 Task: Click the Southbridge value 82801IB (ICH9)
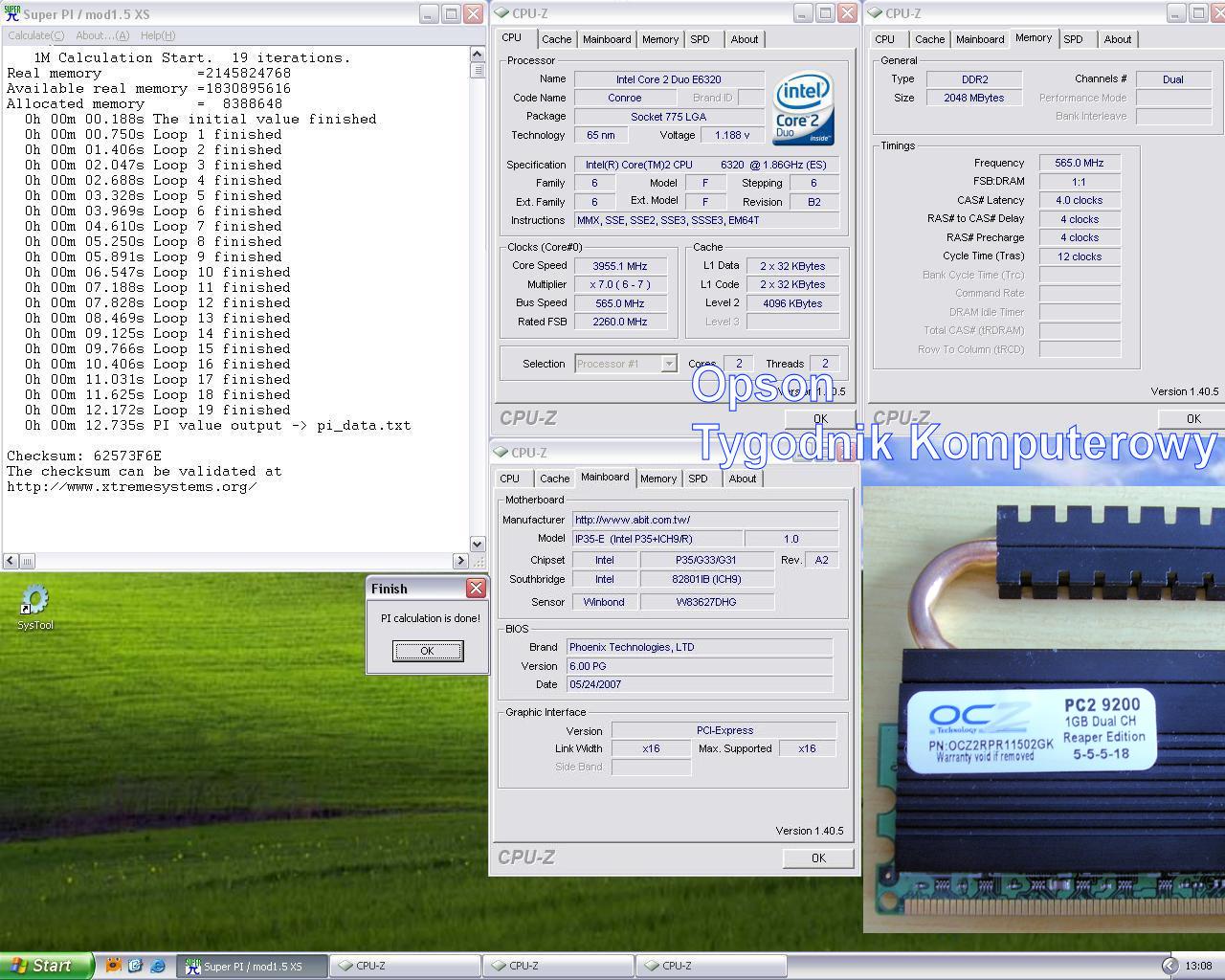(706, 579)
